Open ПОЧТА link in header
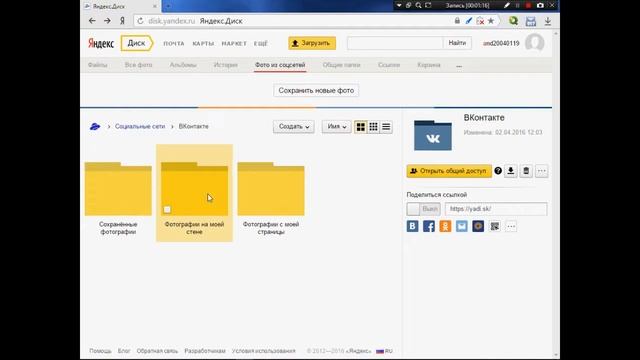This screenshot has height=360, width=640. (x=174, y=44)
